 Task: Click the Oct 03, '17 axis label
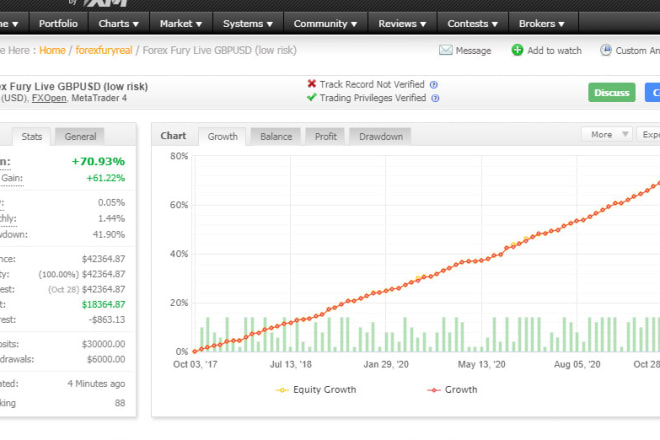[x=195, y=364]
